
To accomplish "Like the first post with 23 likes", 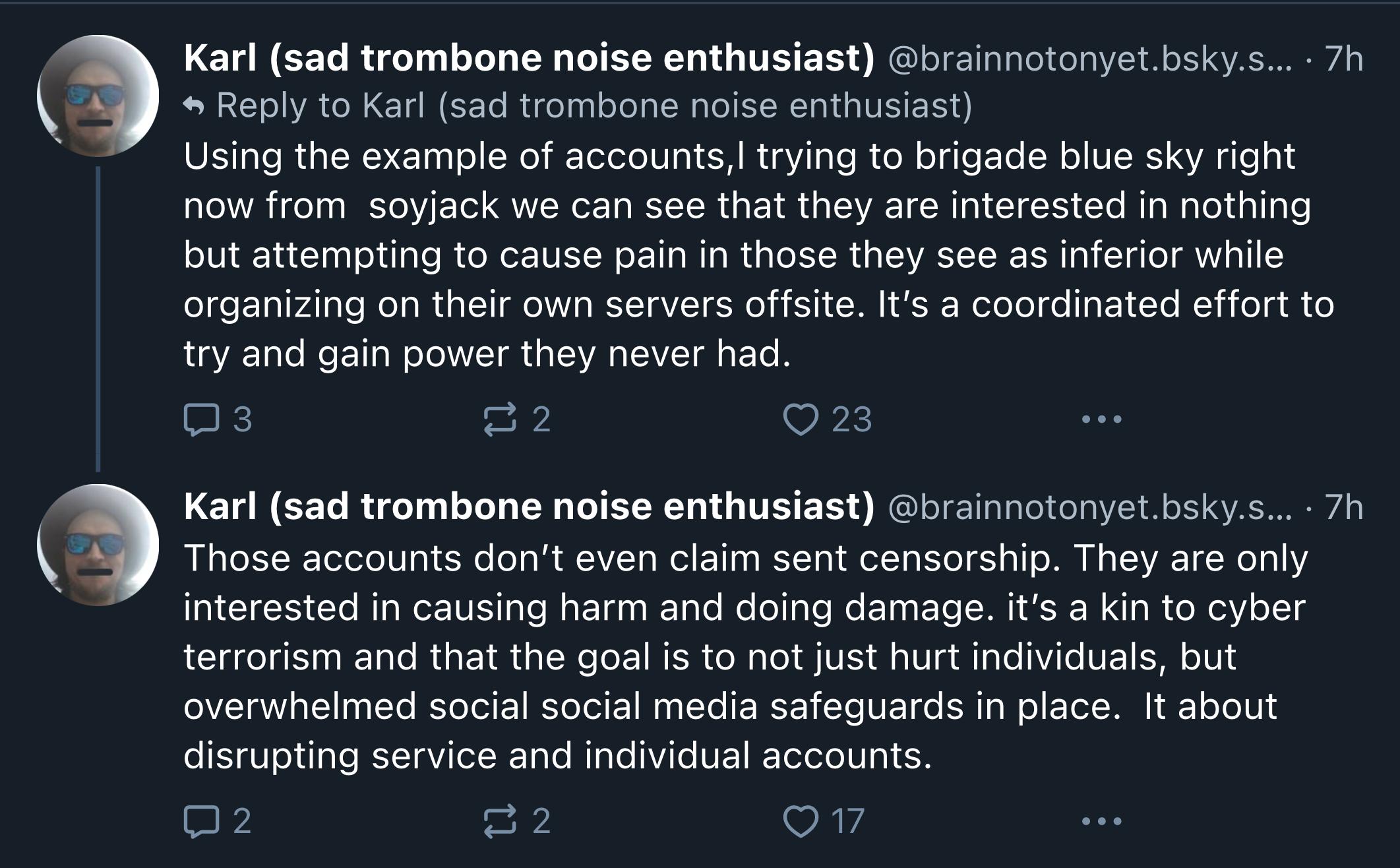I will pyautogui.click(x=801, y=419).
